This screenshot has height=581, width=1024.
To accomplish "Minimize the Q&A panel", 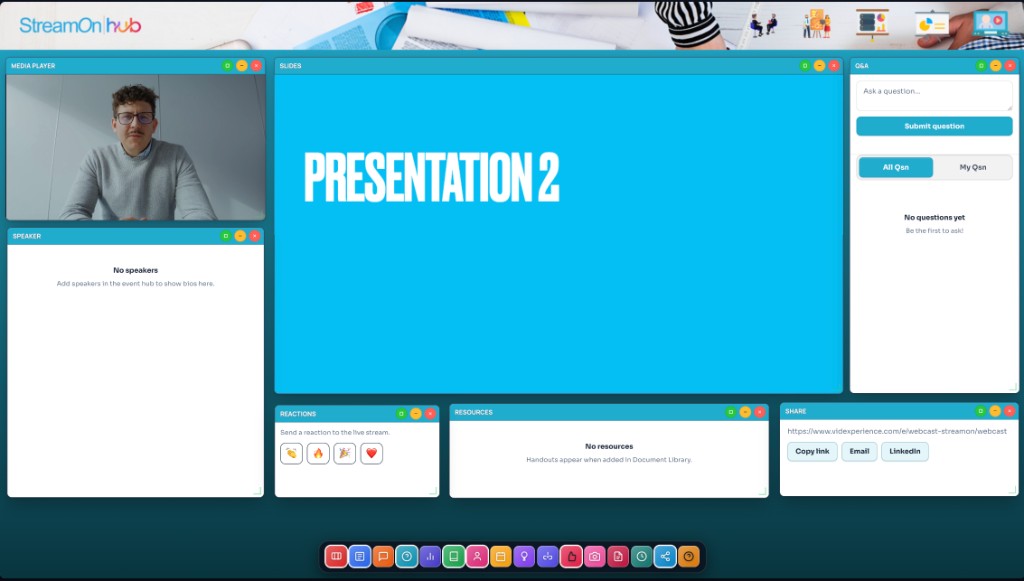I will [995, 65].
